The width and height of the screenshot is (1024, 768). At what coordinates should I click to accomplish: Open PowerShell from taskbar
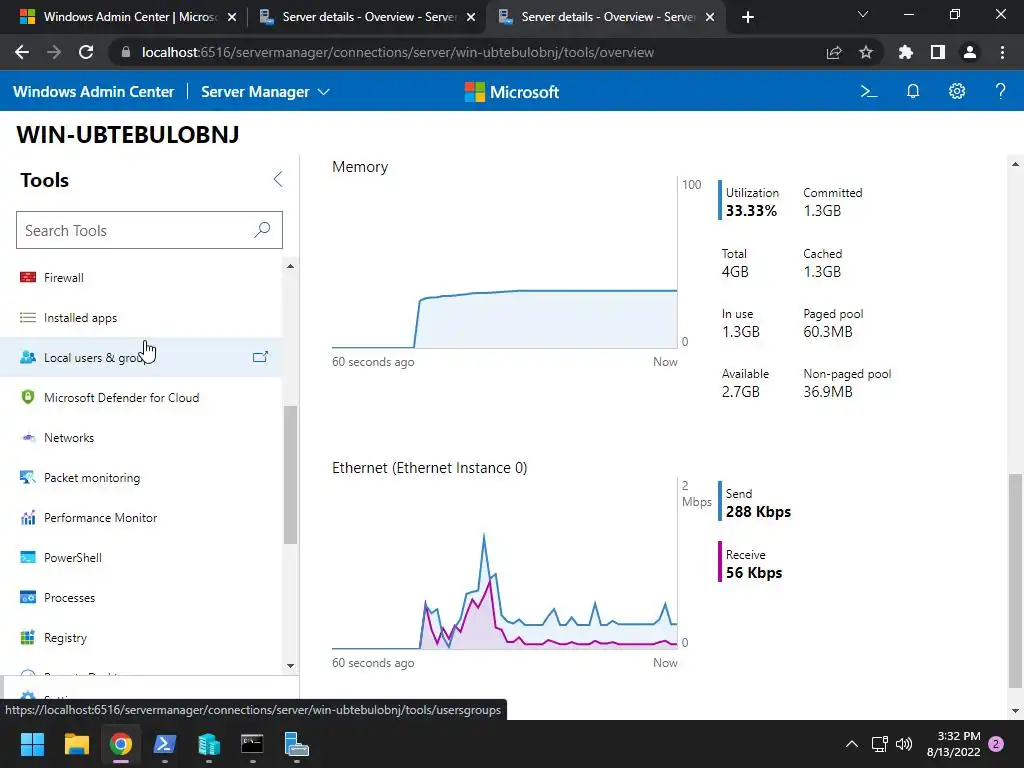(x=165, y=744)
